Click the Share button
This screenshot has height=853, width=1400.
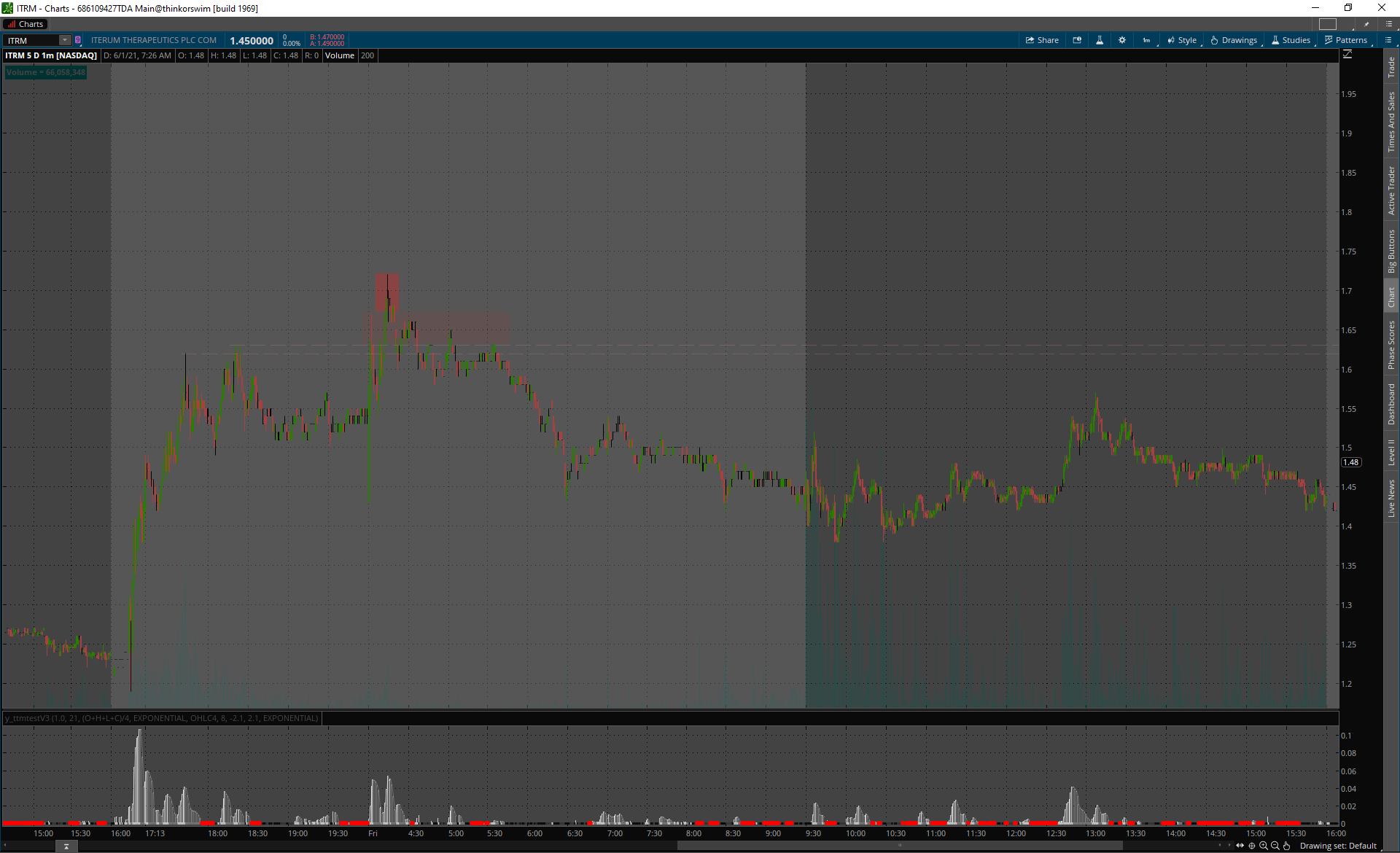coord(1042,40)
